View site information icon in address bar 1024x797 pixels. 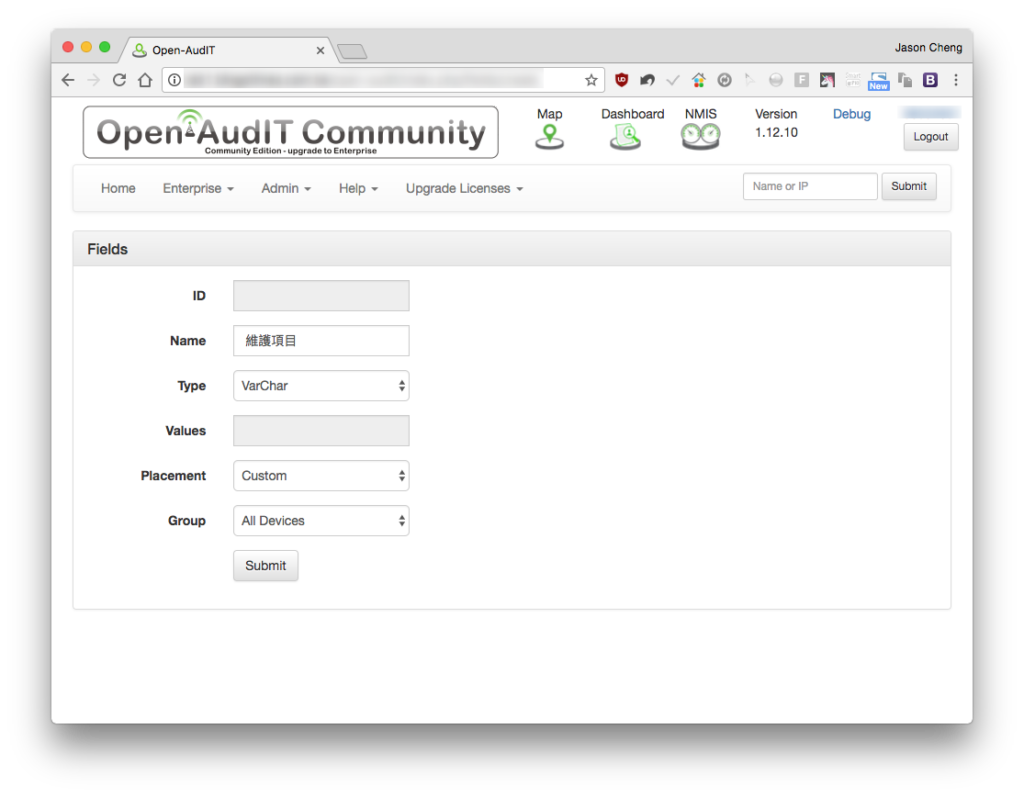pos(174,80)
